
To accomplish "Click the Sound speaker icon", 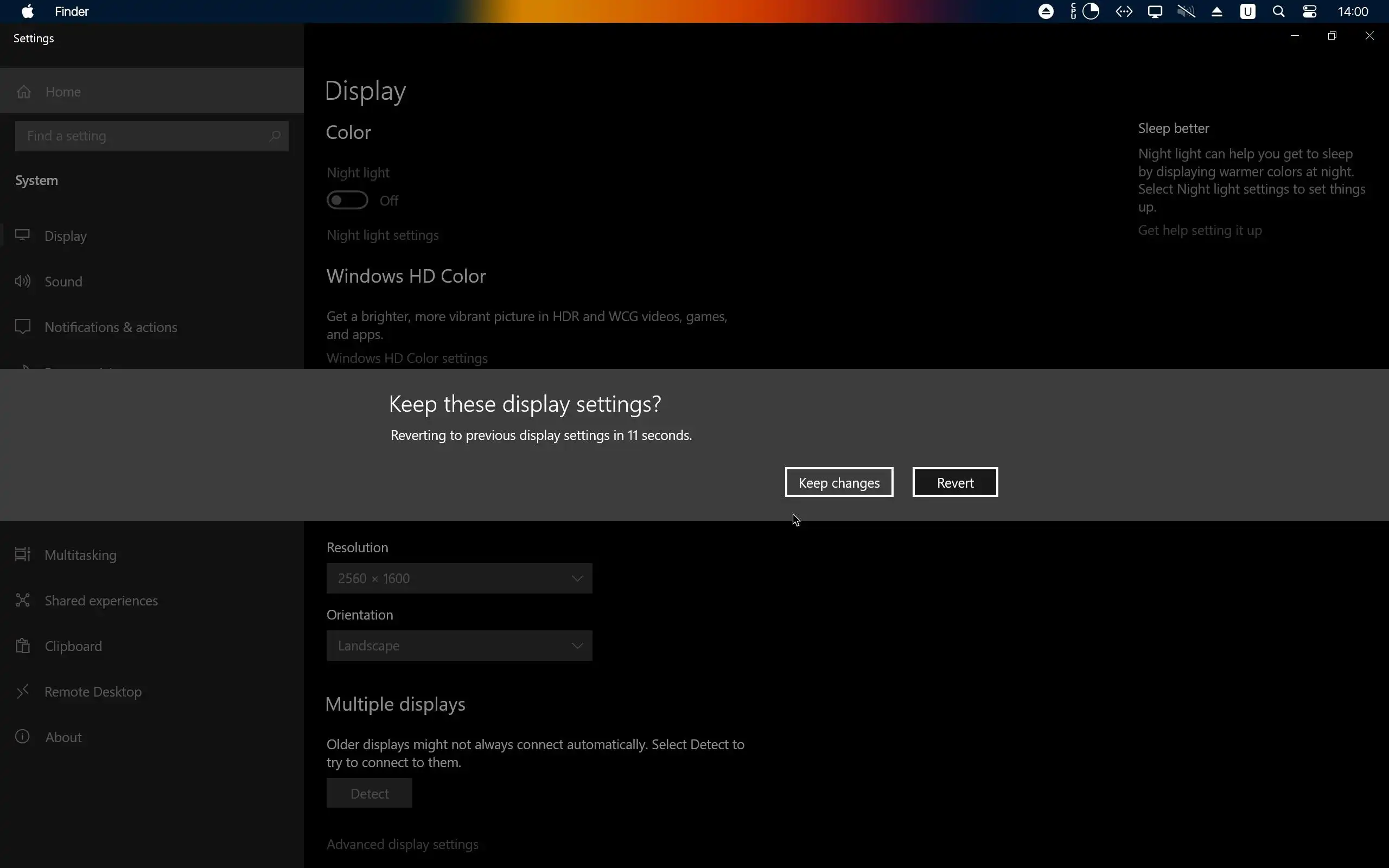I will 23,282.
